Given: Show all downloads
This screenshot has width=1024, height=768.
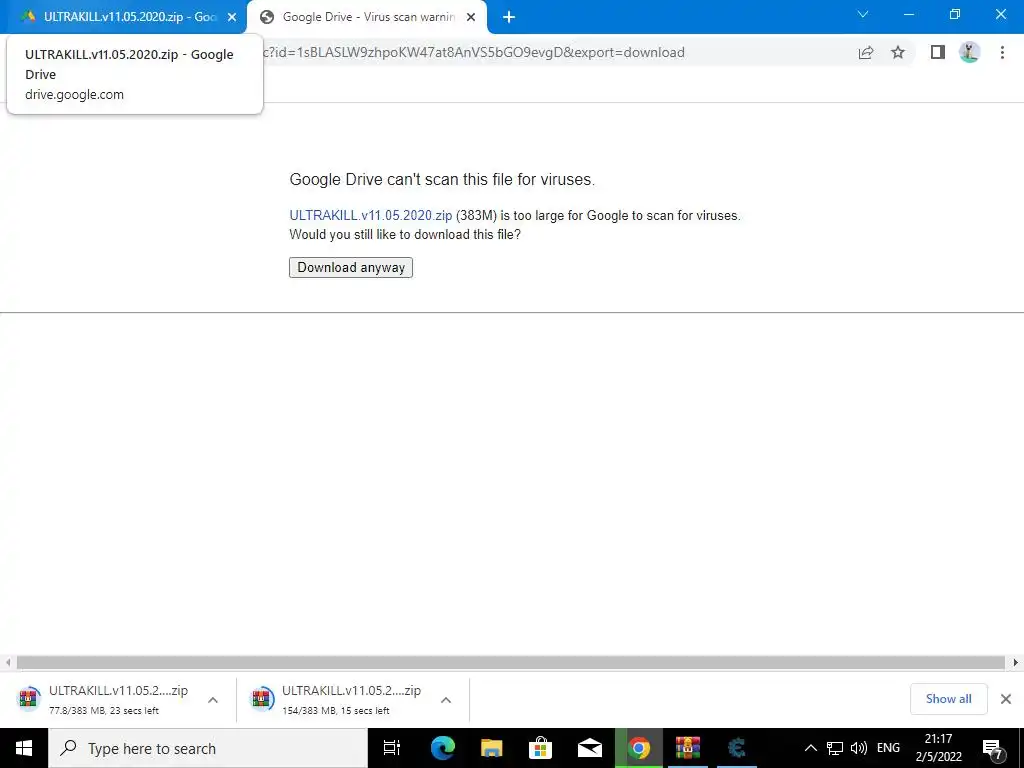Looking at the screenshot, I should (948, 699).
